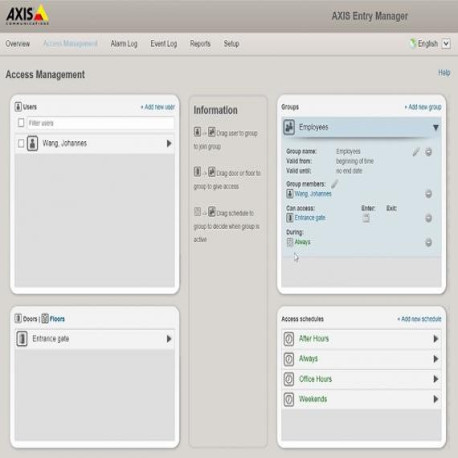This screenshot has width=458, height=458.
Task: Expand the Wang, Johannes user row
Action: coord(169,144)
